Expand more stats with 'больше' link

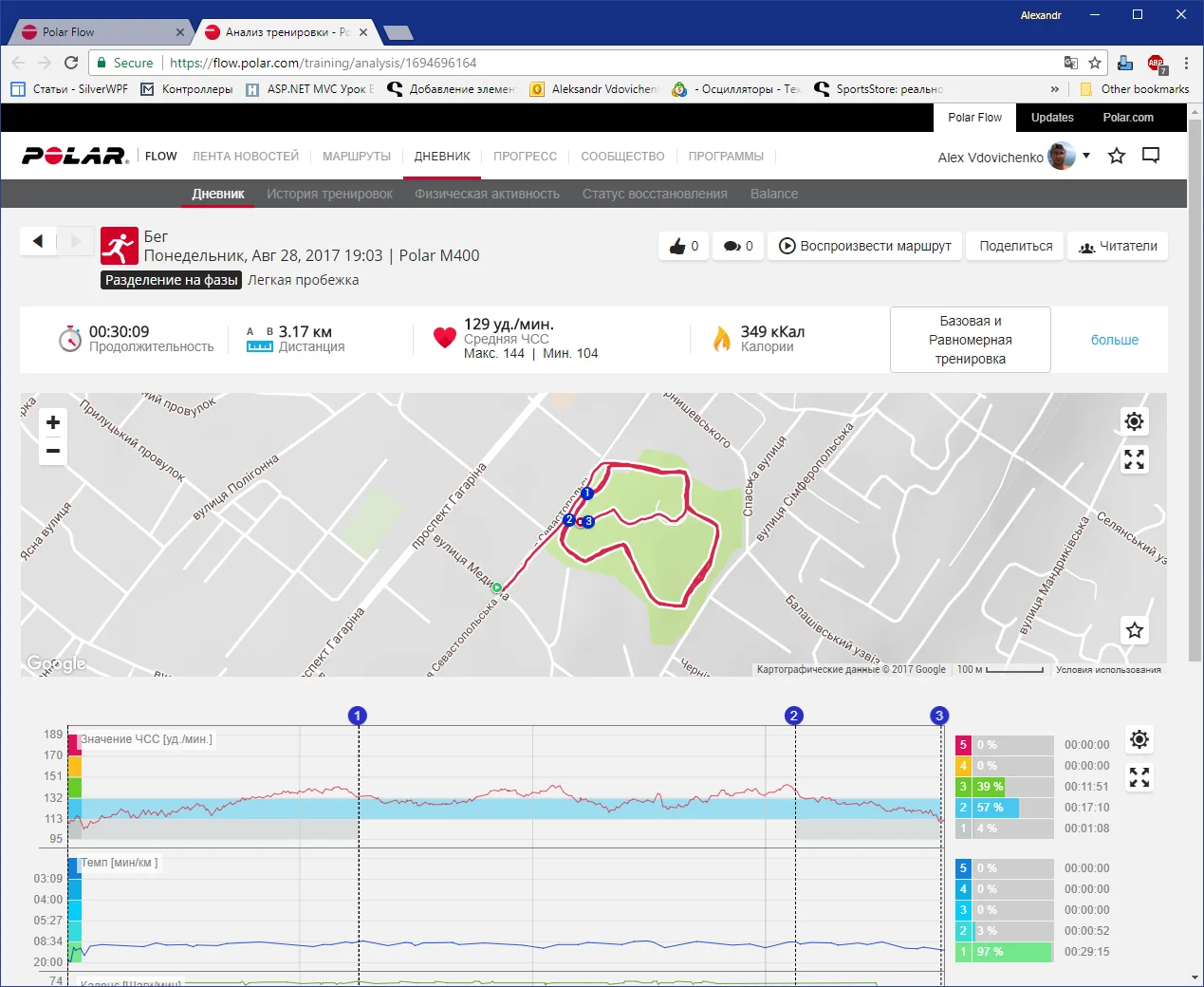(1114, 340)
